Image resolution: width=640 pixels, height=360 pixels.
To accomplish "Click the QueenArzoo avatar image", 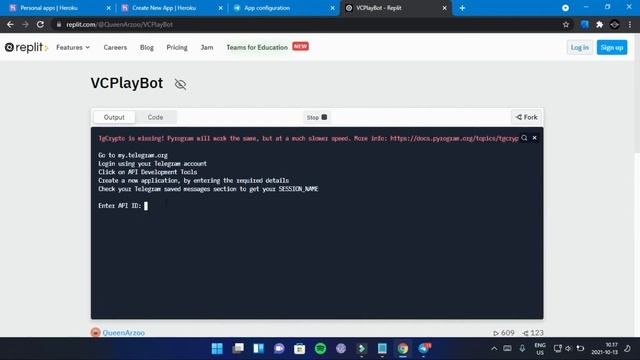I will [96, 332].
